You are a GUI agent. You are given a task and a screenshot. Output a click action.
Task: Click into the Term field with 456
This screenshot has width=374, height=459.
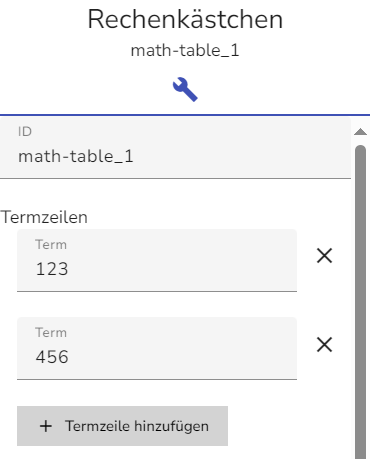pyautogui.click(x=157, y=348)
